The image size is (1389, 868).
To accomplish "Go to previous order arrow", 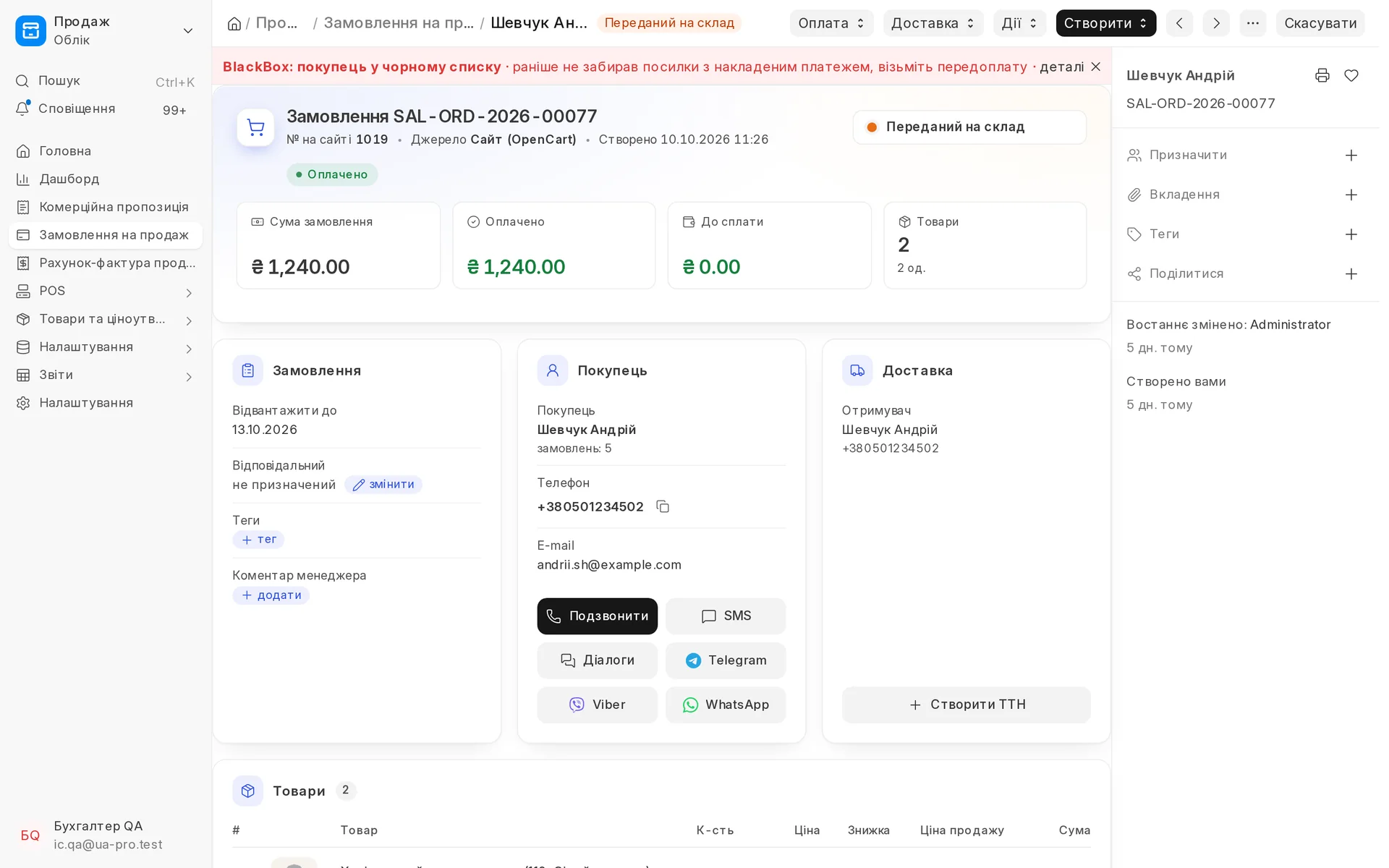I will (1179, 23).
